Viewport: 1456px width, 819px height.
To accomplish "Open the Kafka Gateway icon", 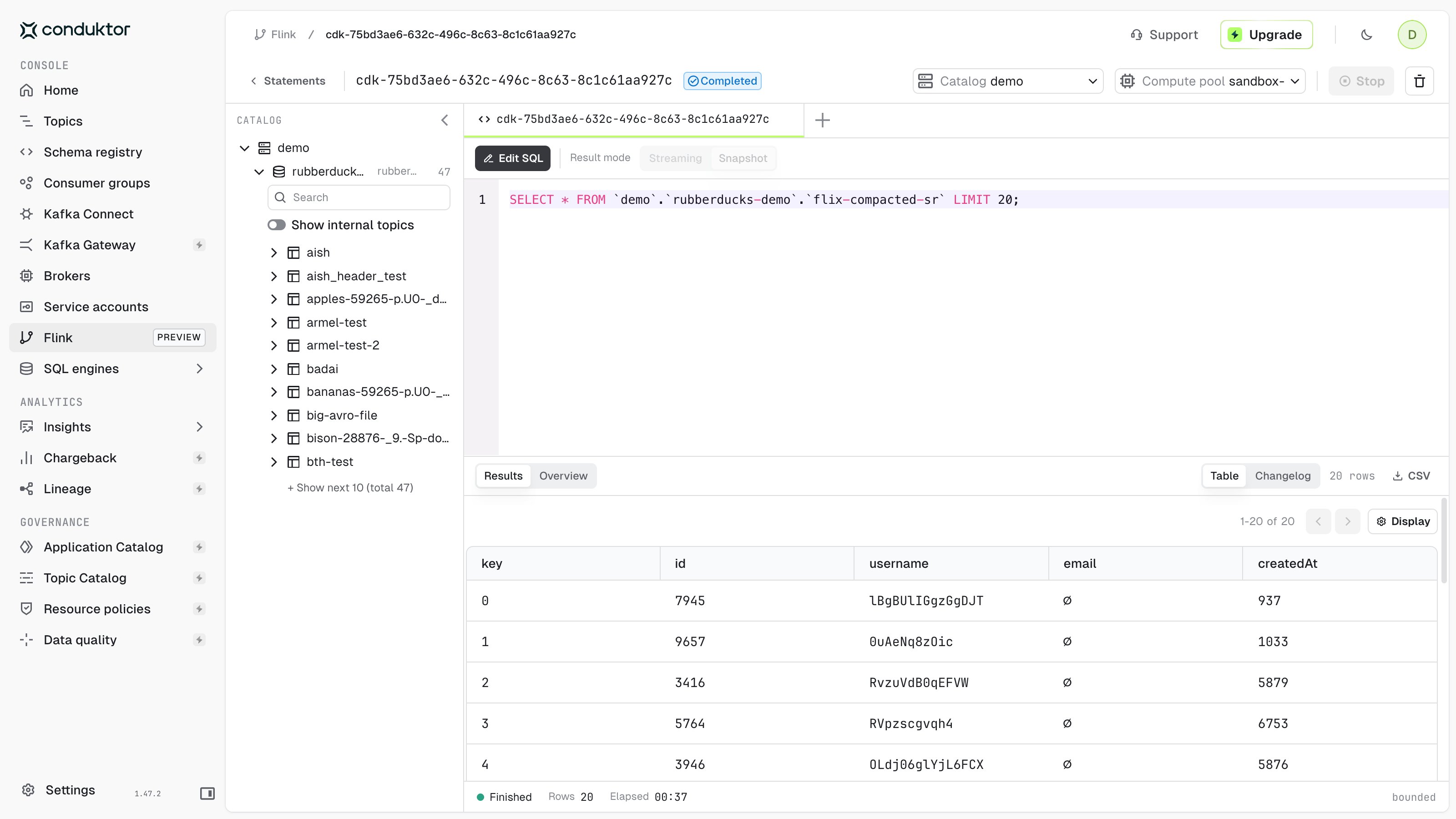I will click(x=26, y=245).
